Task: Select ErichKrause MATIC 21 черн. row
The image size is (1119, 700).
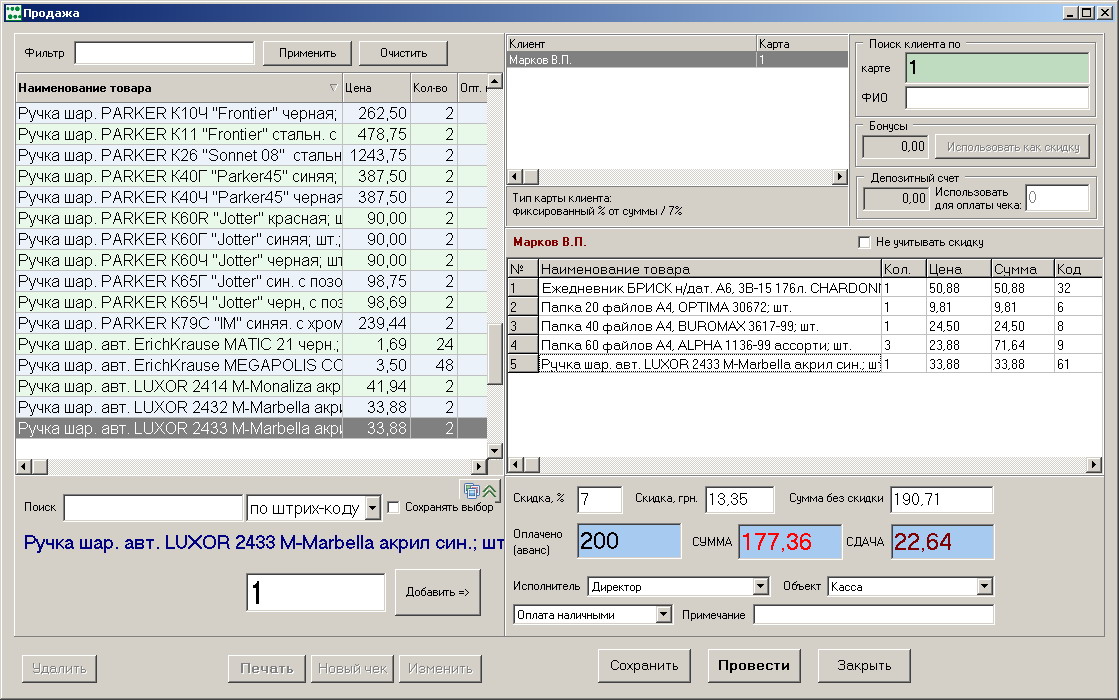Action: tap(251, 345)
